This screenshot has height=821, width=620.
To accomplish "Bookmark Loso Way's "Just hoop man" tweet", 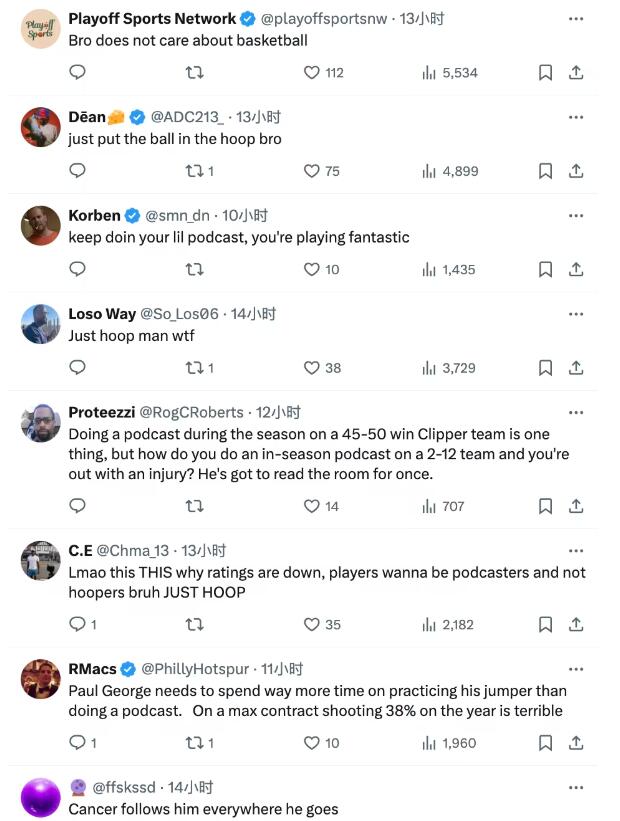I will click(x=545, y=368).
